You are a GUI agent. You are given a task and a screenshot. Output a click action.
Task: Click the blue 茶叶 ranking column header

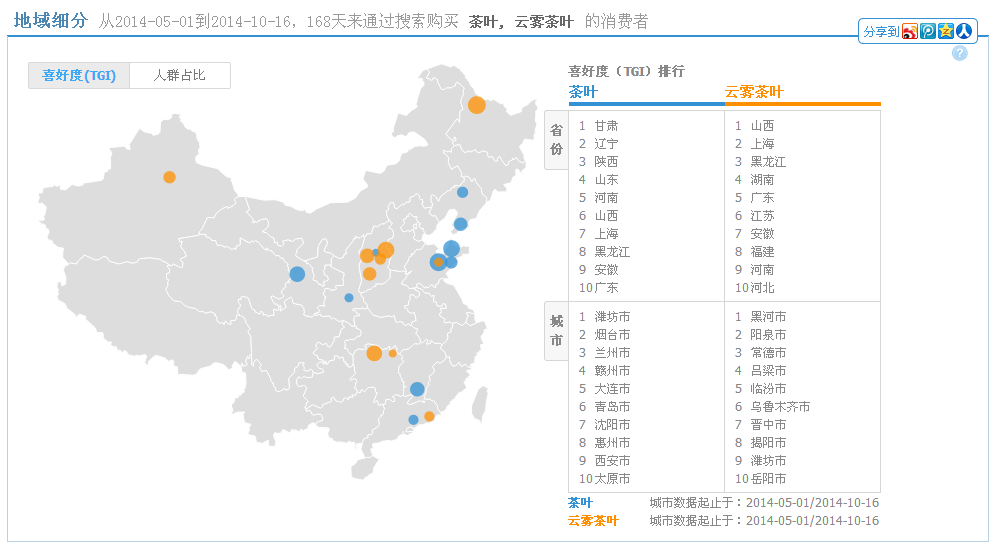pyautogui.click(x=583, y=92)
